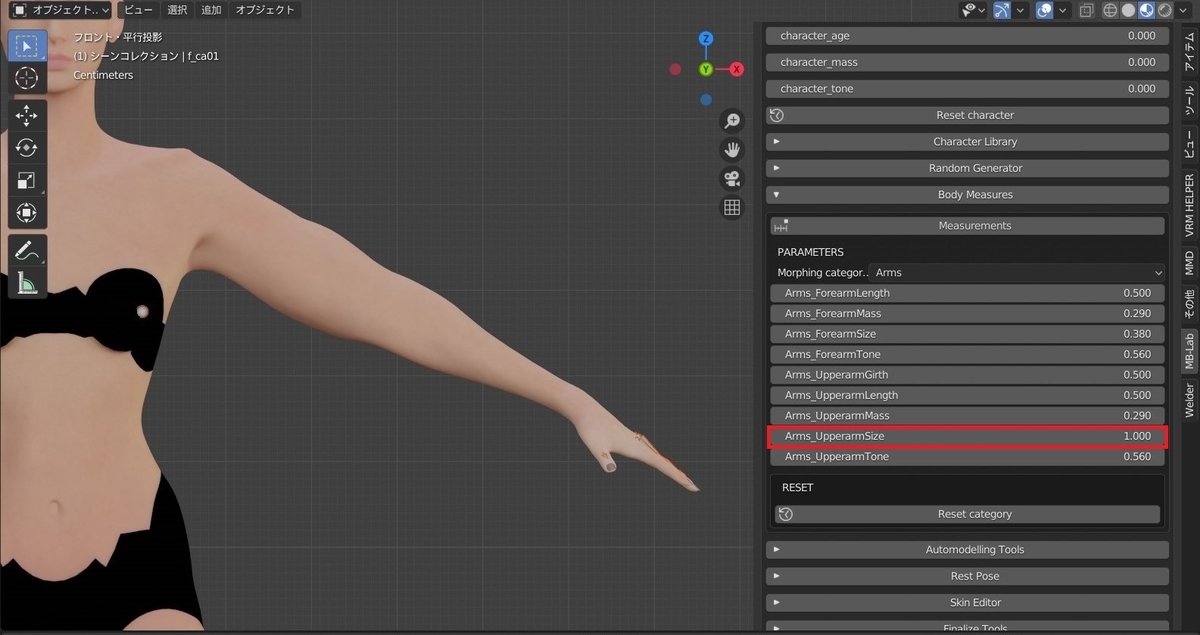Click the character_age value field
This screenshot has height=635, width=1200.
point(968,36)
